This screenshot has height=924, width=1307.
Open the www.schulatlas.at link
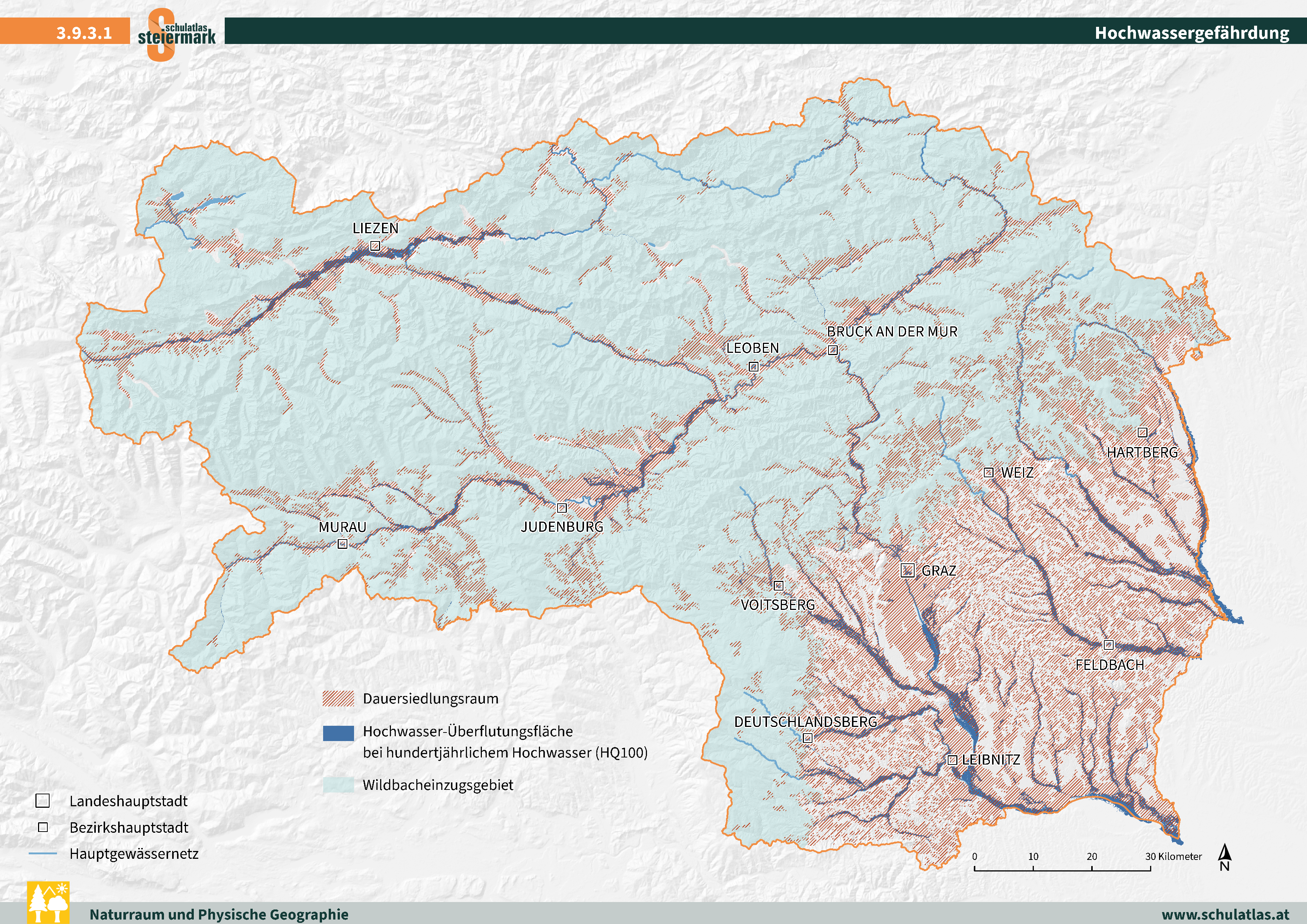point(1225,914)
